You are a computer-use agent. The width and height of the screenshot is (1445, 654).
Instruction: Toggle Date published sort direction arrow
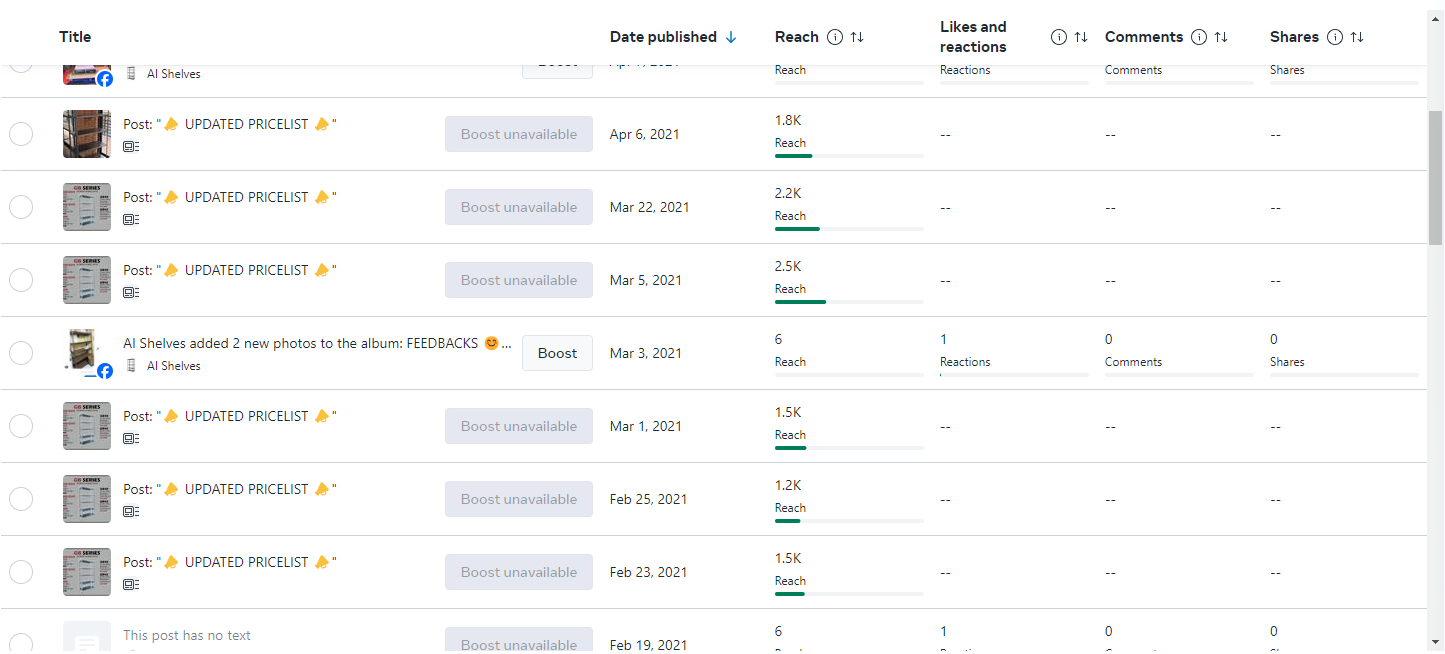[x=731, y=37]
